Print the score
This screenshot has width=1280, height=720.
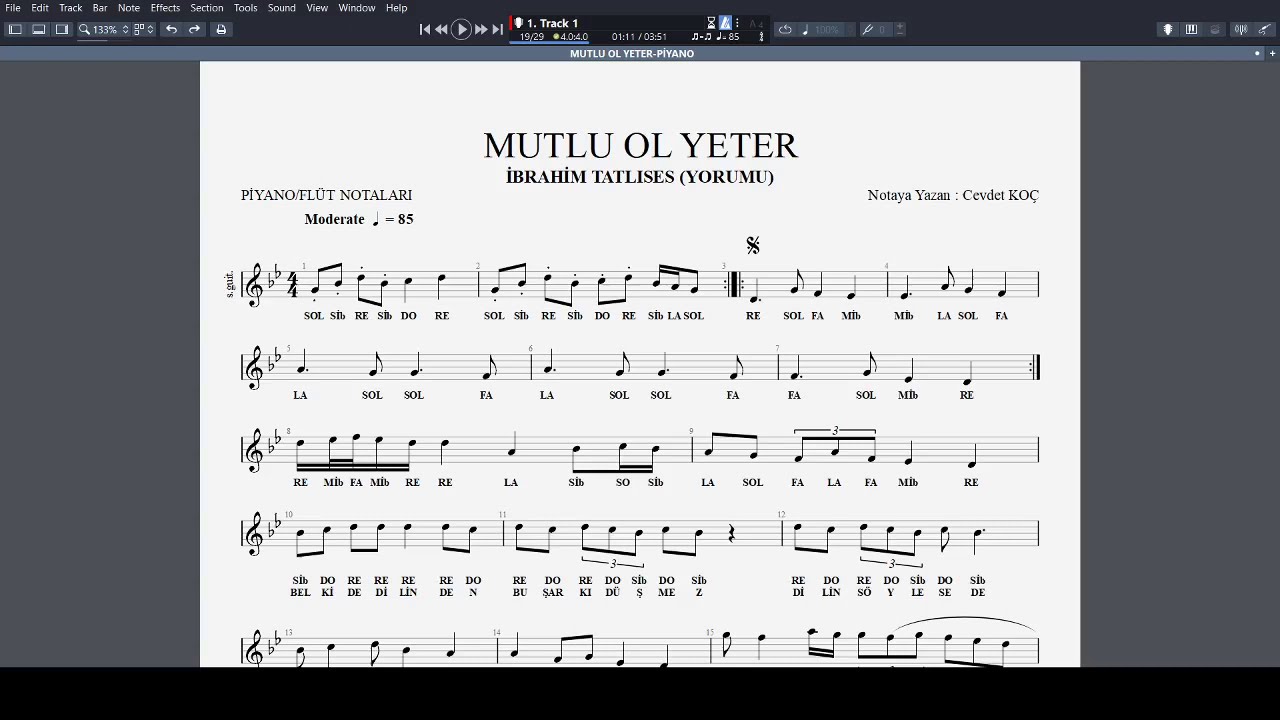click(x=221, y=29)
